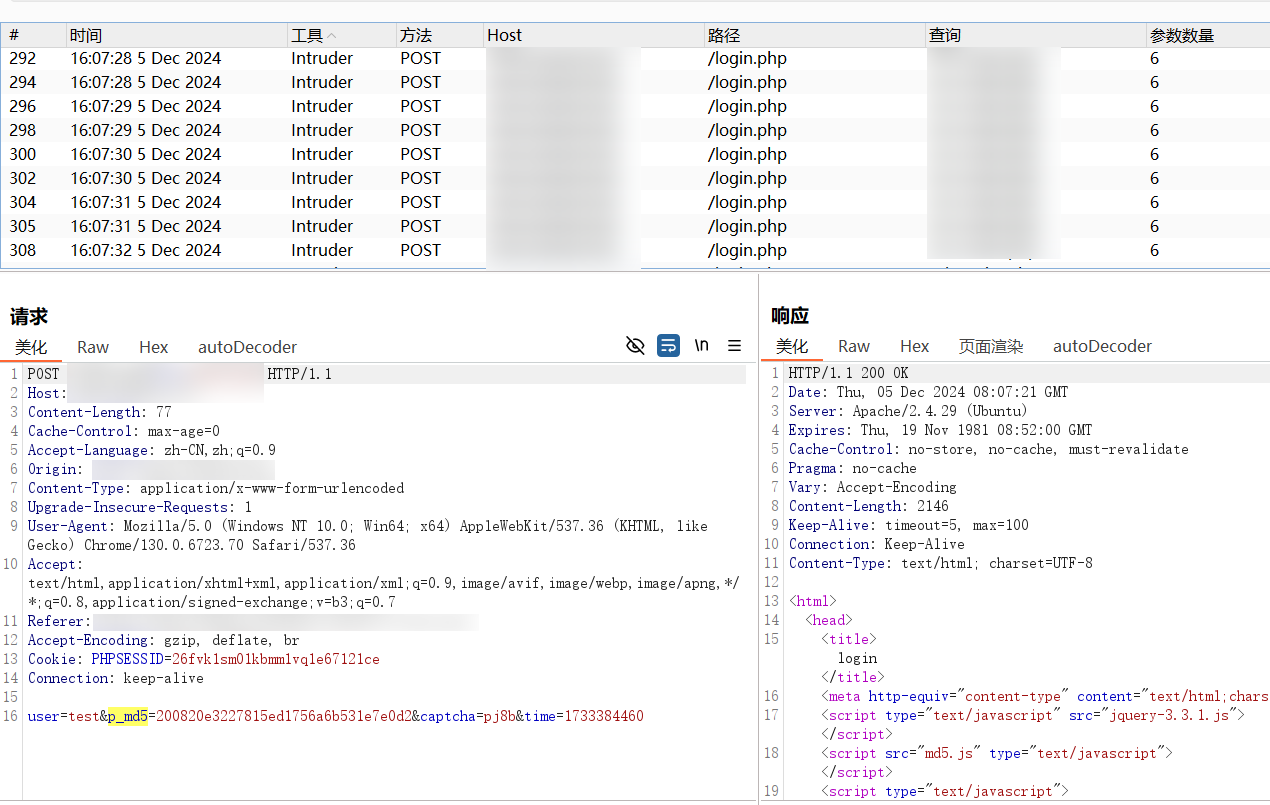Click the 响应 panel heading
This screenshot has height=805, width=1270.
click(x=790, y=316)
